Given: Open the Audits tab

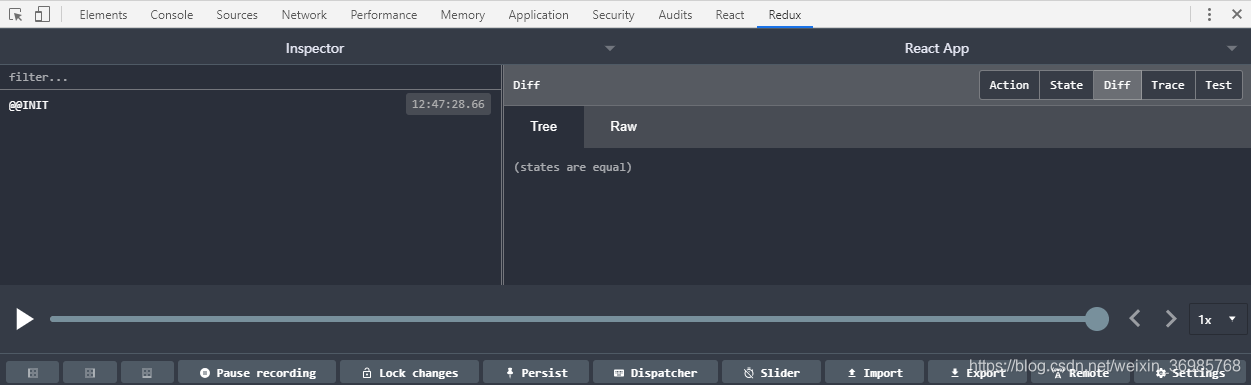Looking at the screenshot, I should click(675, 14).
